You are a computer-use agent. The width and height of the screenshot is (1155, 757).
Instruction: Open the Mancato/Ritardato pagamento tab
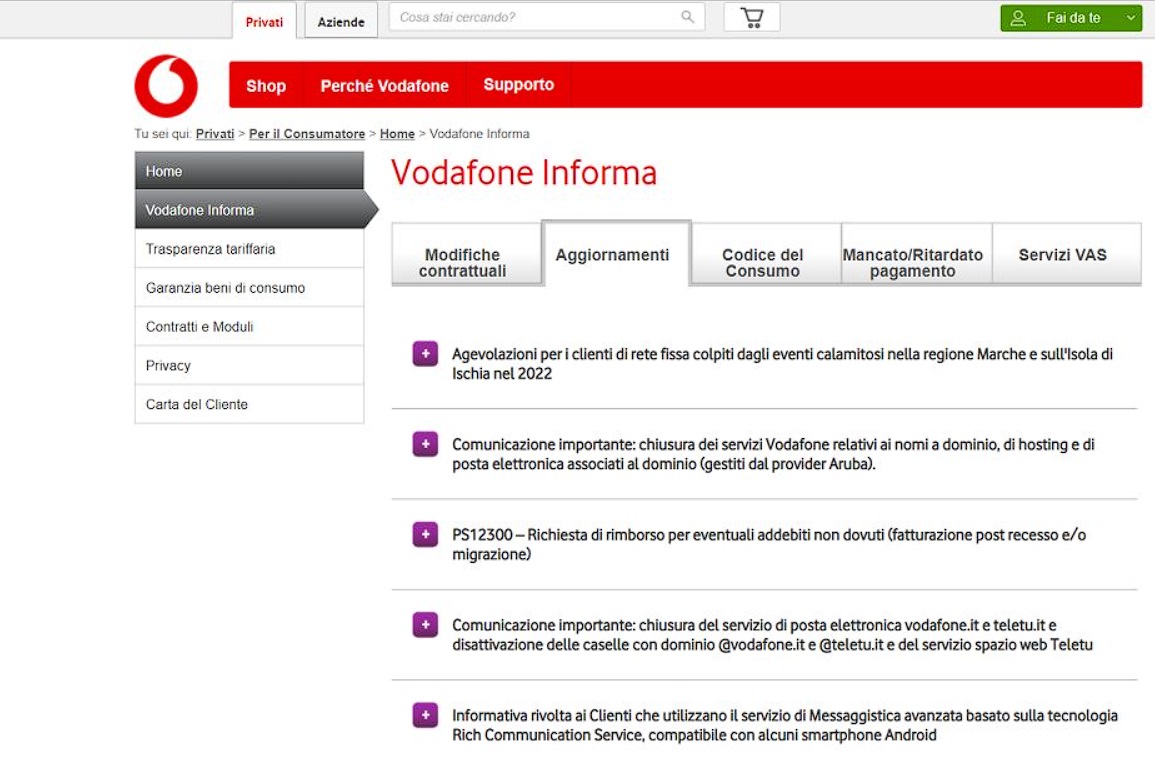coord(916,254)
